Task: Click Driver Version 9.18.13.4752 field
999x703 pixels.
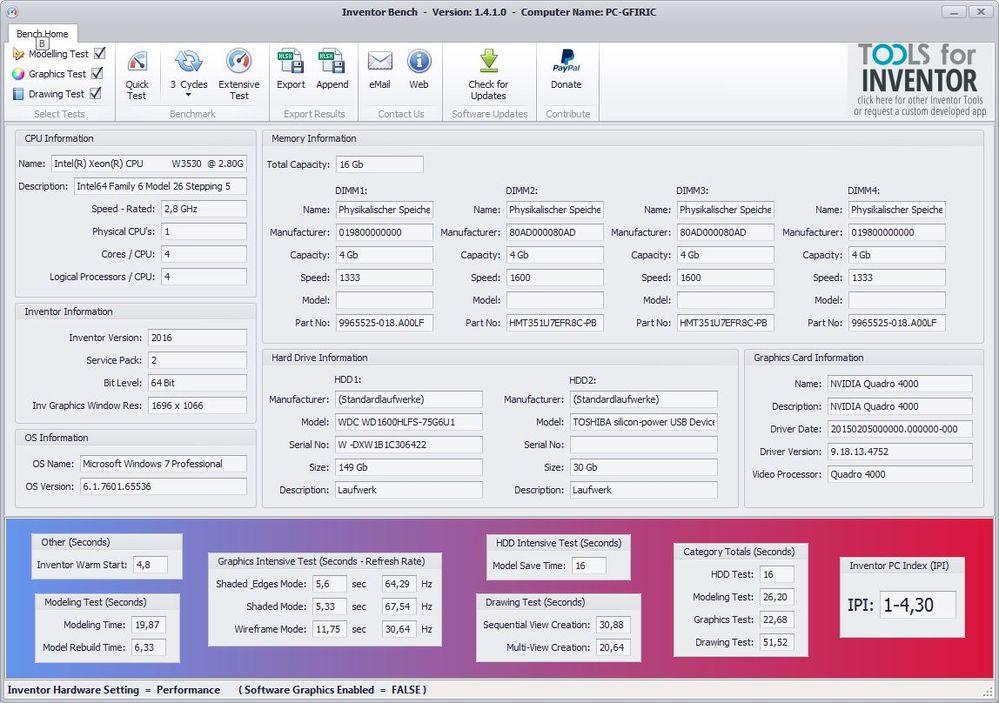Action: coord(900,452)
